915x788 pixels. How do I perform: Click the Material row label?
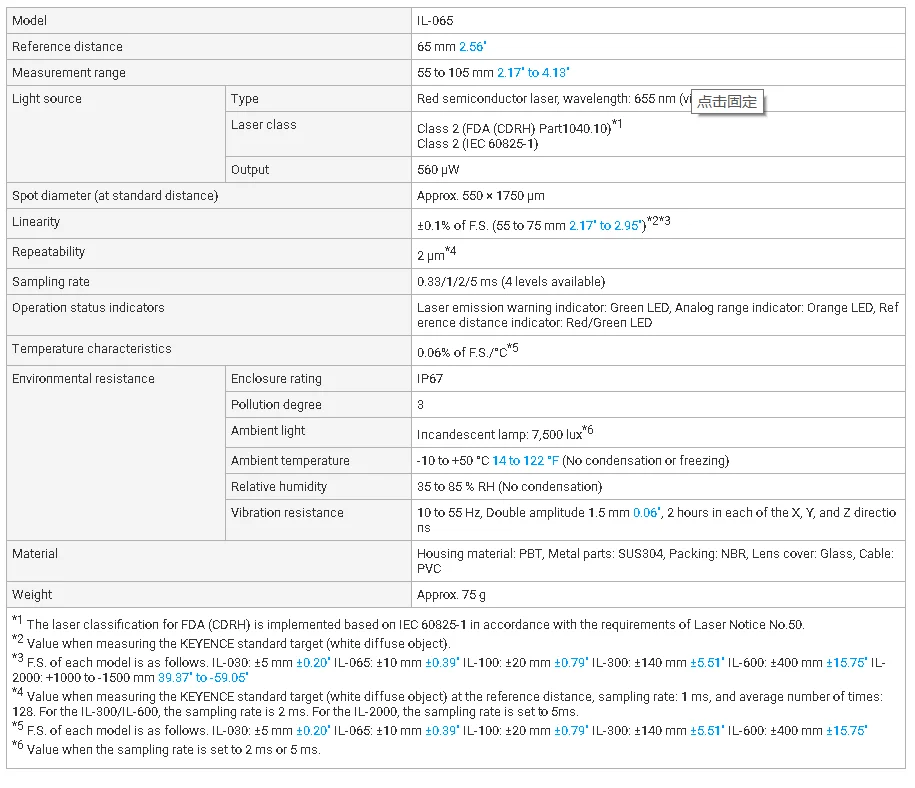[35, 554]
